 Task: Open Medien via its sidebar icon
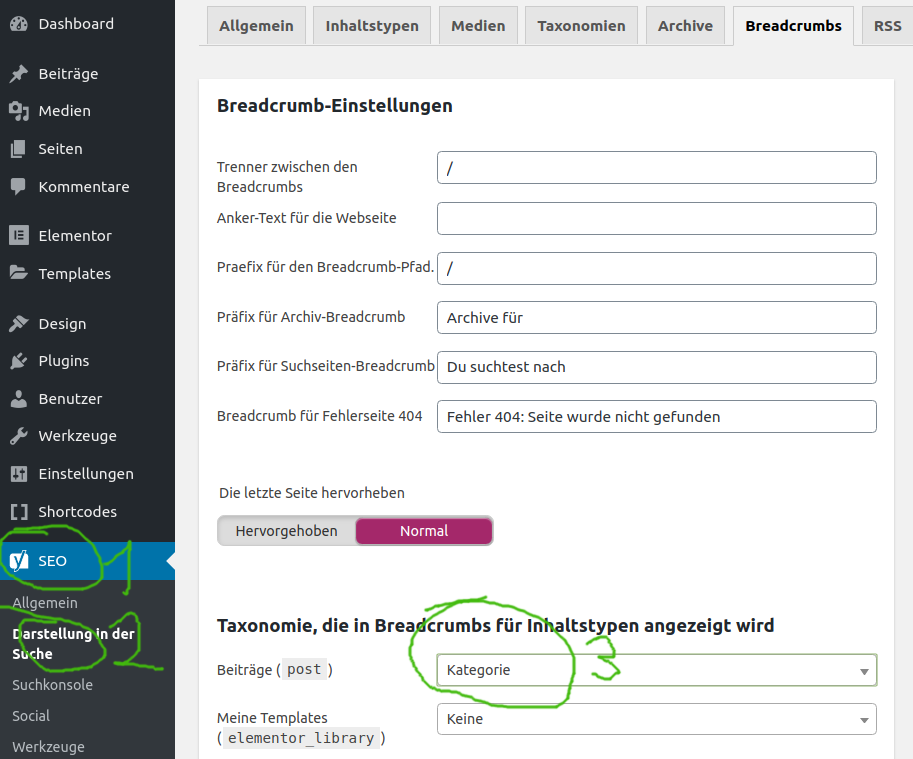point(18,111)
